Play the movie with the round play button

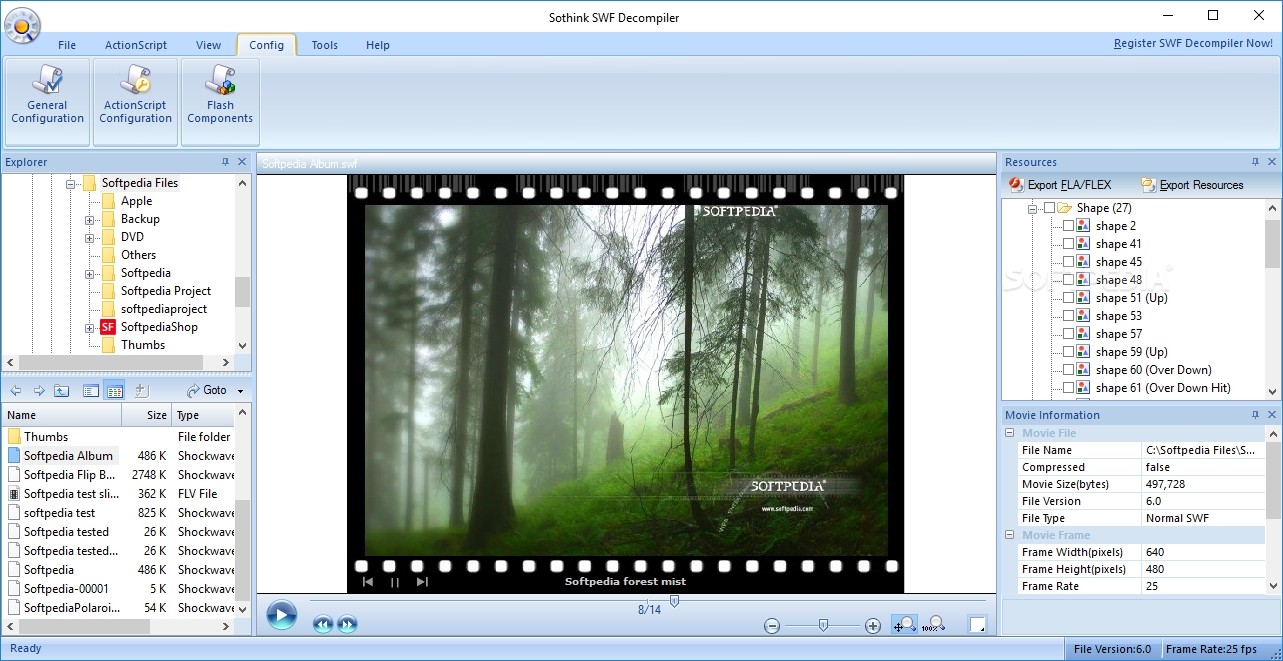click(281, 615)
